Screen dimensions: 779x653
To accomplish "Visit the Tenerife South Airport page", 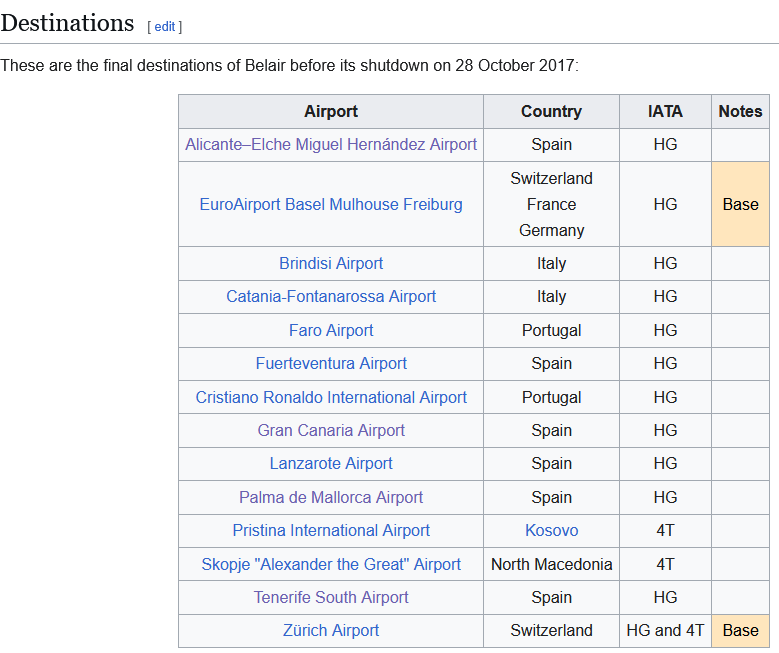I will coord(331,597).
